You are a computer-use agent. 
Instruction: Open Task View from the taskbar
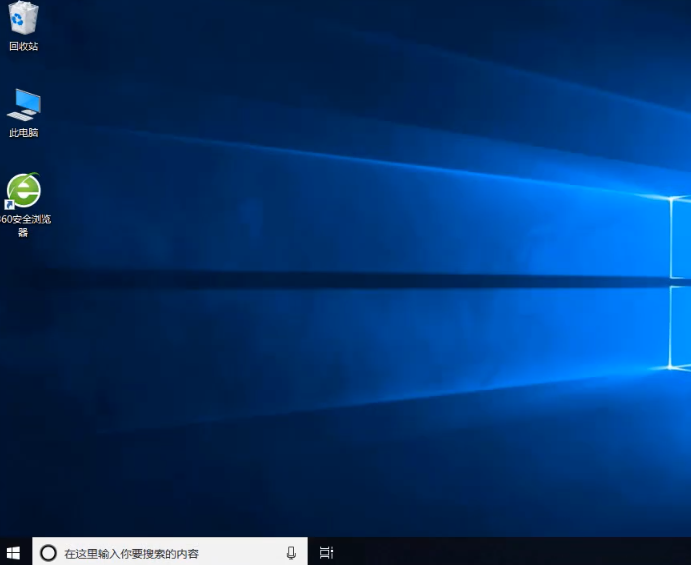(x=326, y=552)
